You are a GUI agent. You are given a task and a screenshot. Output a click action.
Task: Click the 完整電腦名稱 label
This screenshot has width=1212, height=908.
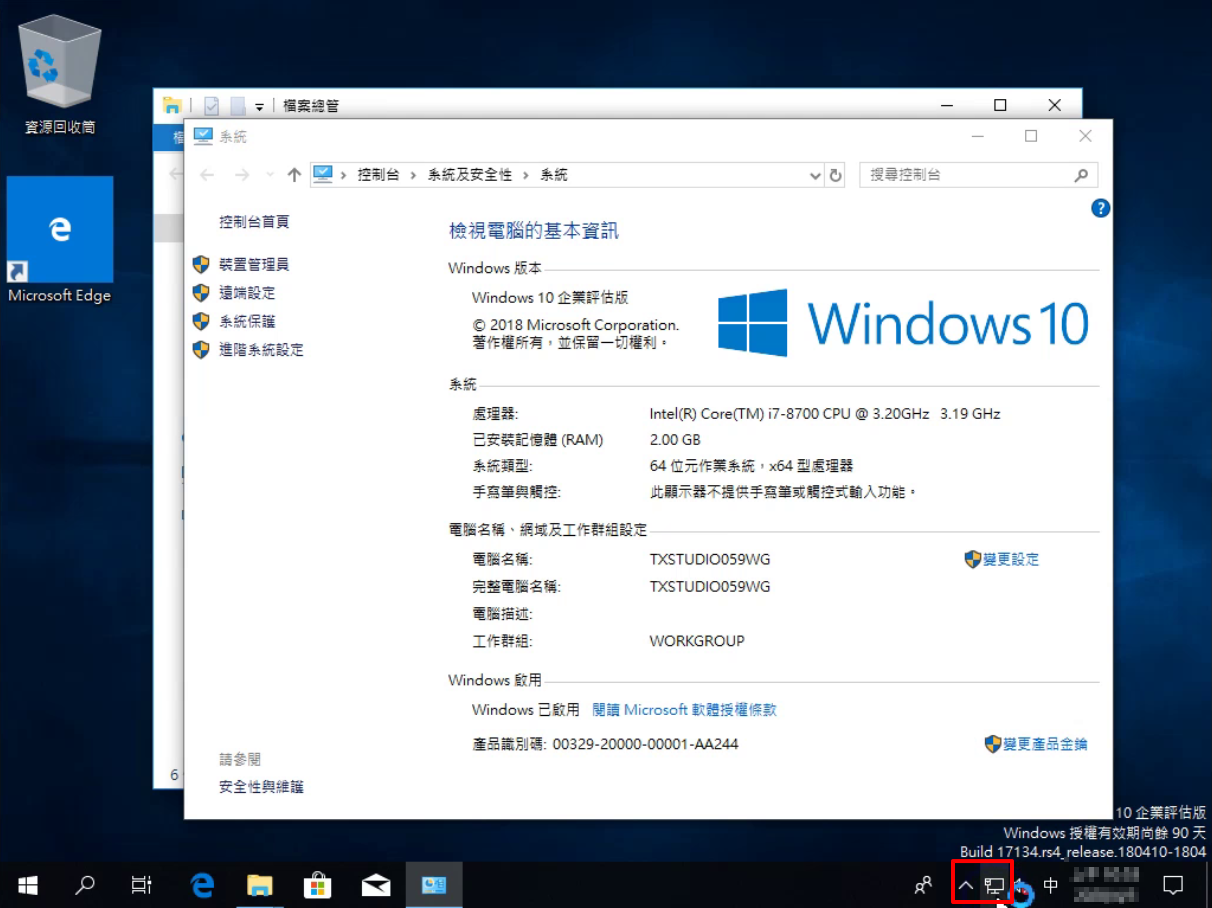[516, 587]
